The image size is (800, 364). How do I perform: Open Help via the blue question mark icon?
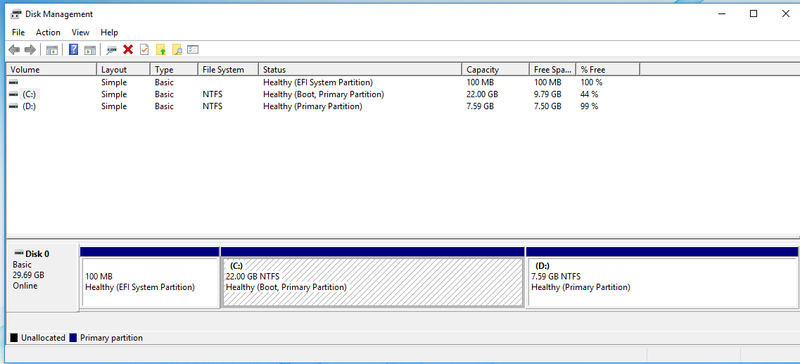pyautogui.click(x=73, y=50)
